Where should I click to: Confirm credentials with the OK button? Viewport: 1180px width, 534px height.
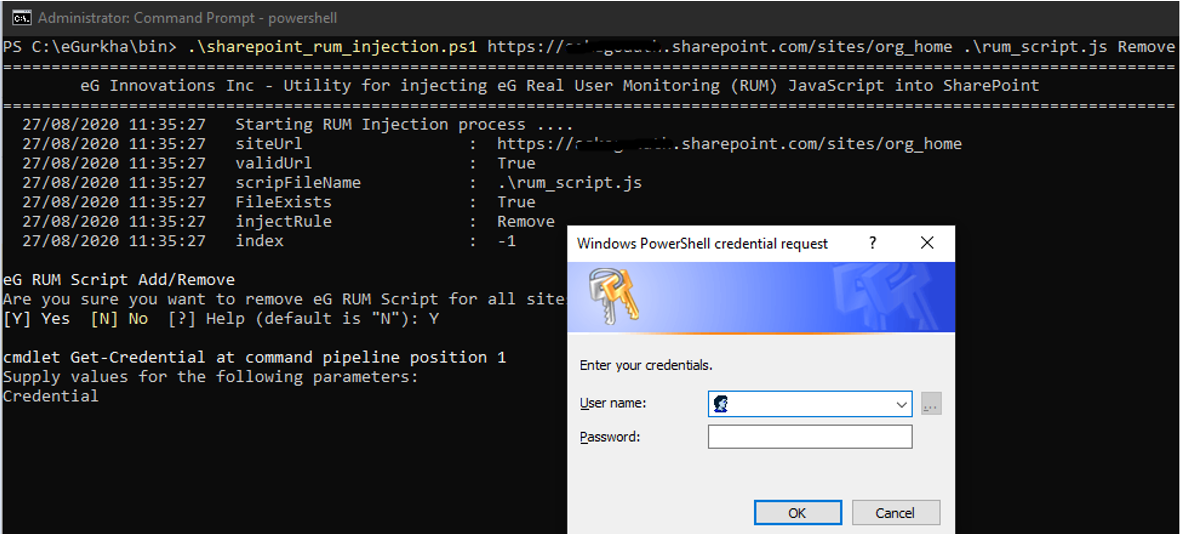pos(797,513)
